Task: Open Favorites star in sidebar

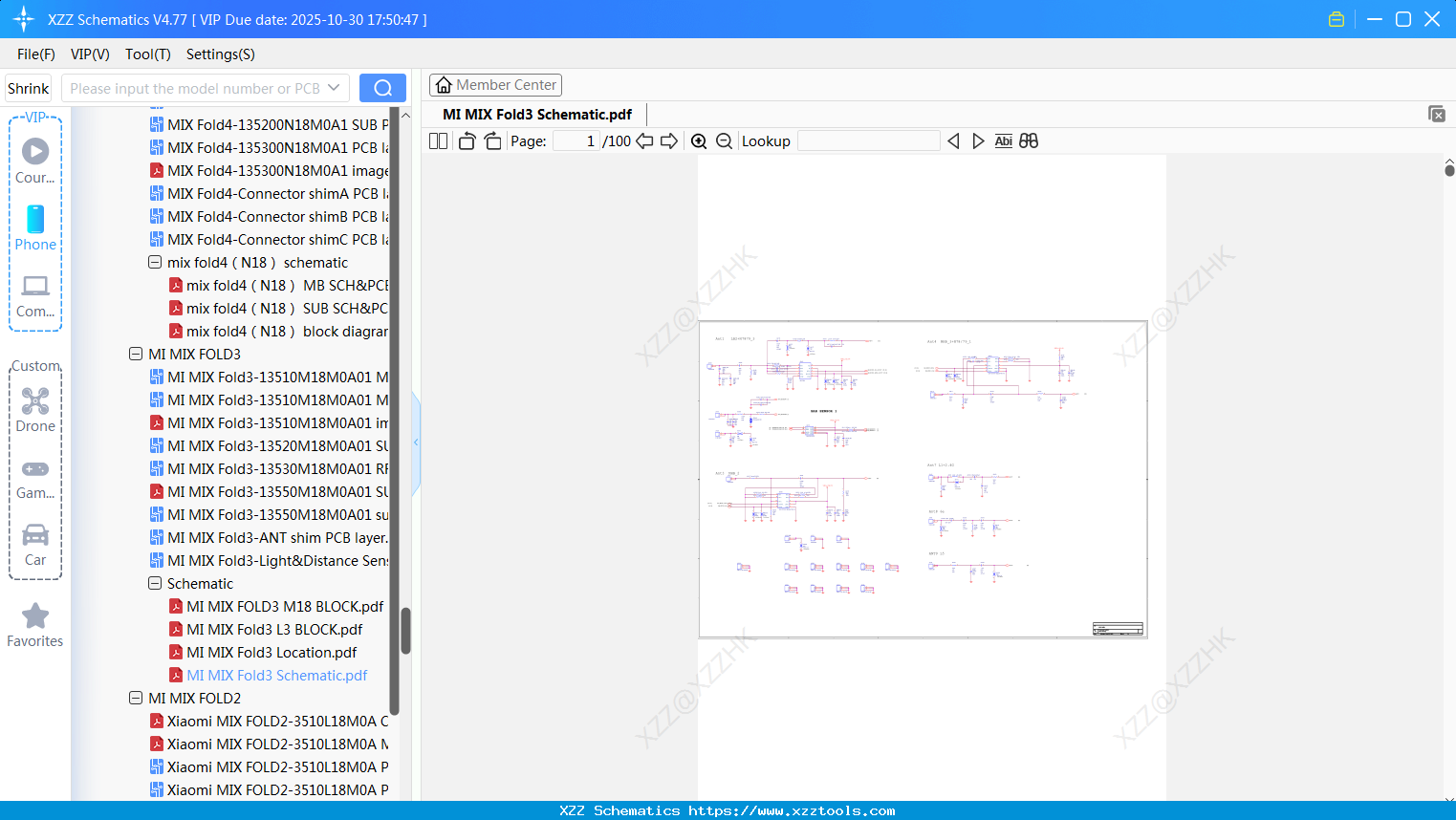Action: pos(35,625)
